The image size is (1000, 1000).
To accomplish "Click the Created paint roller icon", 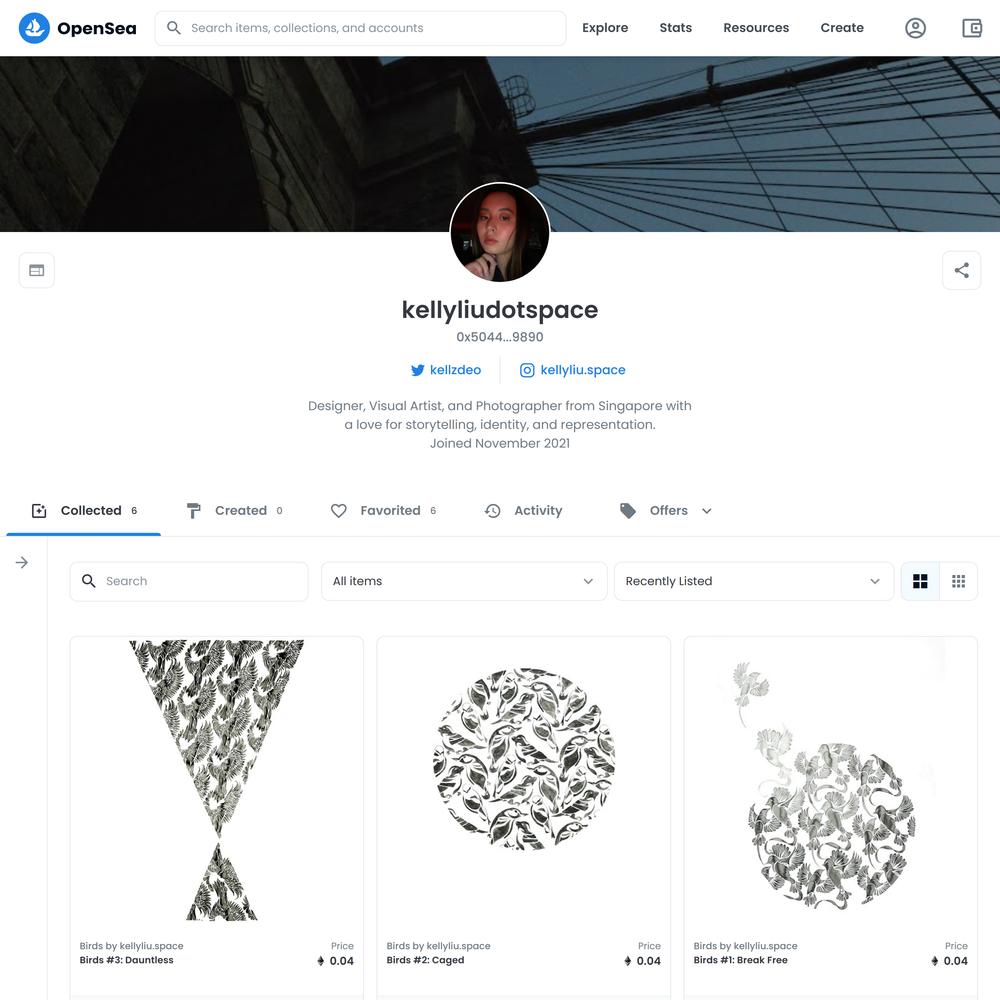I will click(193, 511).
